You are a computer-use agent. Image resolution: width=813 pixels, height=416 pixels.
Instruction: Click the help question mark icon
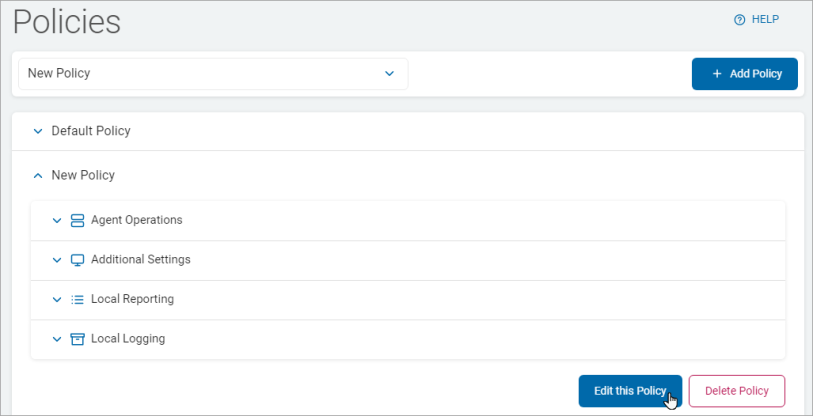pos(740,19)
